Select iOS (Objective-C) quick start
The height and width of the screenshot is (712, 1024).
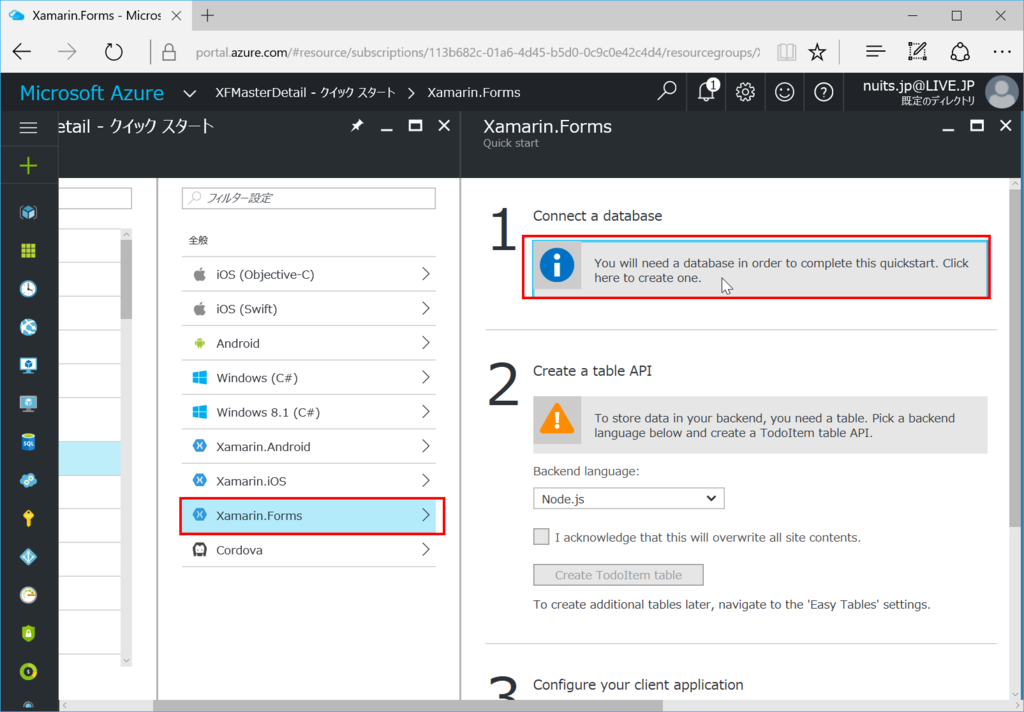click(308, 274)
